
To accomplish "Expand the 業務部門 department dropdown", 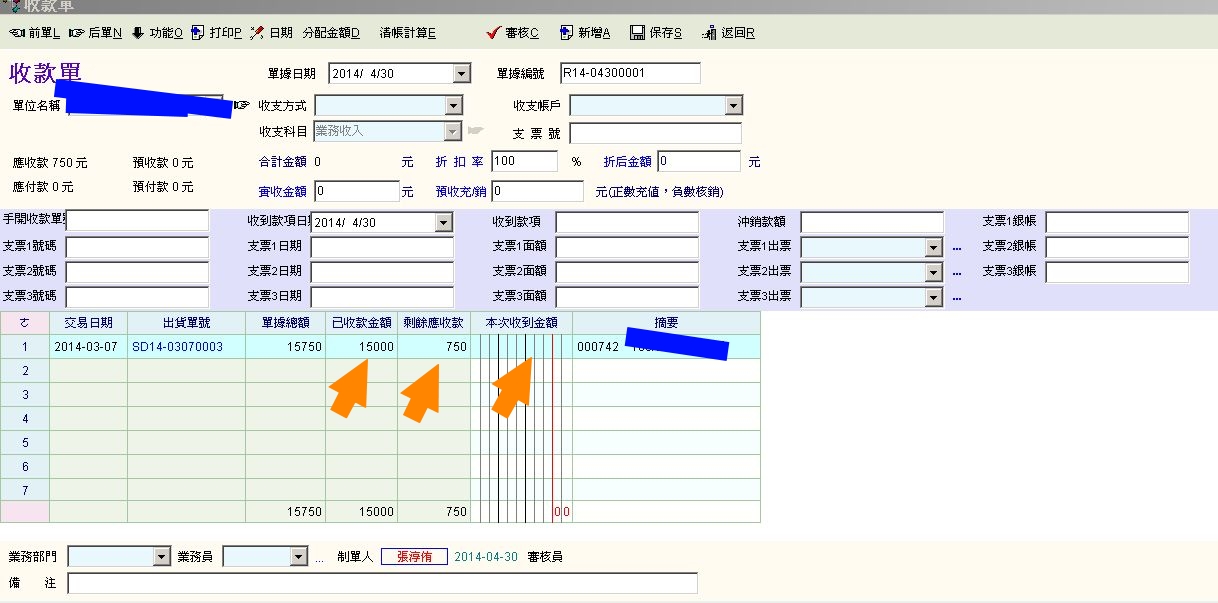I will (x=162, y=557).
